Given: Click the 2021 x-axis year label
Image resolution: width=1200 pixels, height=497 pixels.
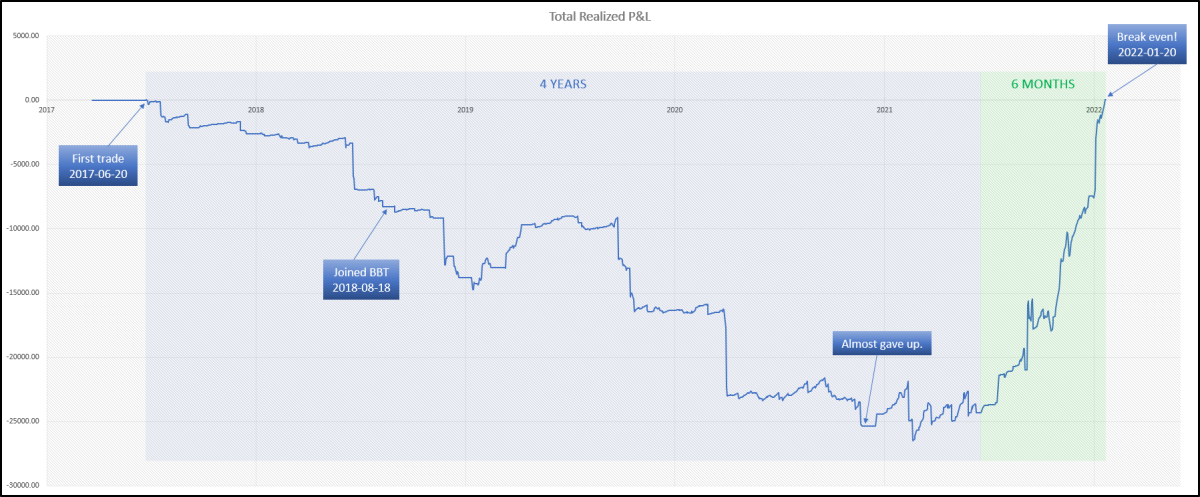Looking at the screenshot, I should 884,109.
